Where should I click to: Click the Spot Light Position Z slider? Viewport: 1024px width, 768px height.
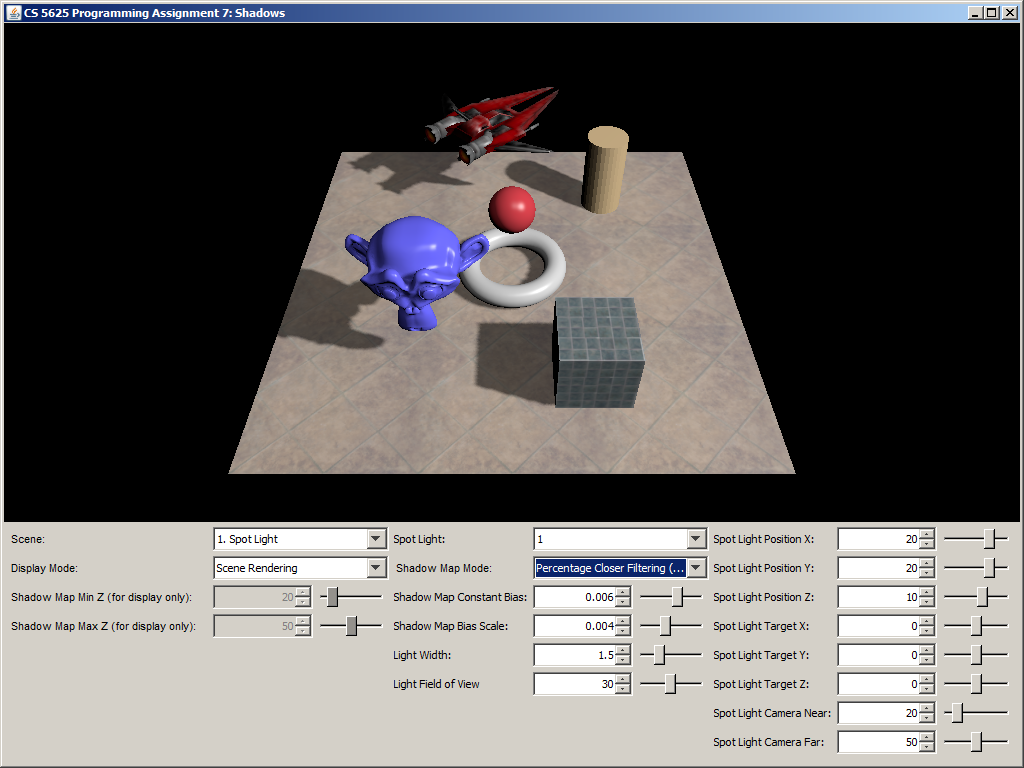983,597
